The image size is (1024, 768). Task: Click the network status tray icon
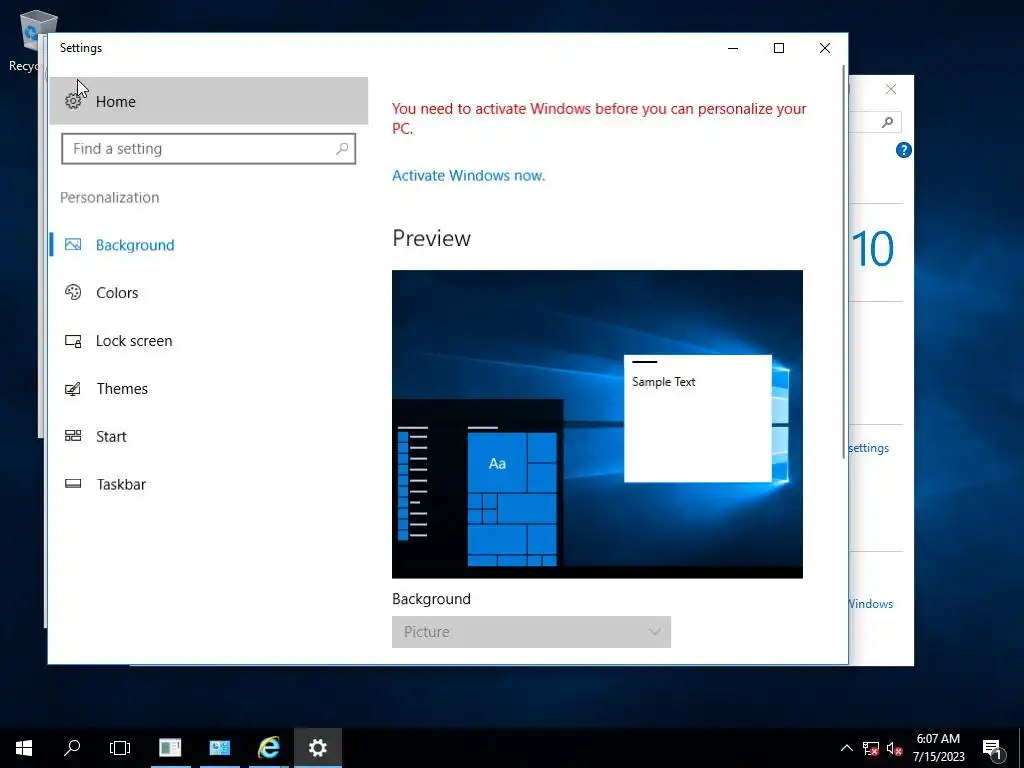click(x=871, y=748)
